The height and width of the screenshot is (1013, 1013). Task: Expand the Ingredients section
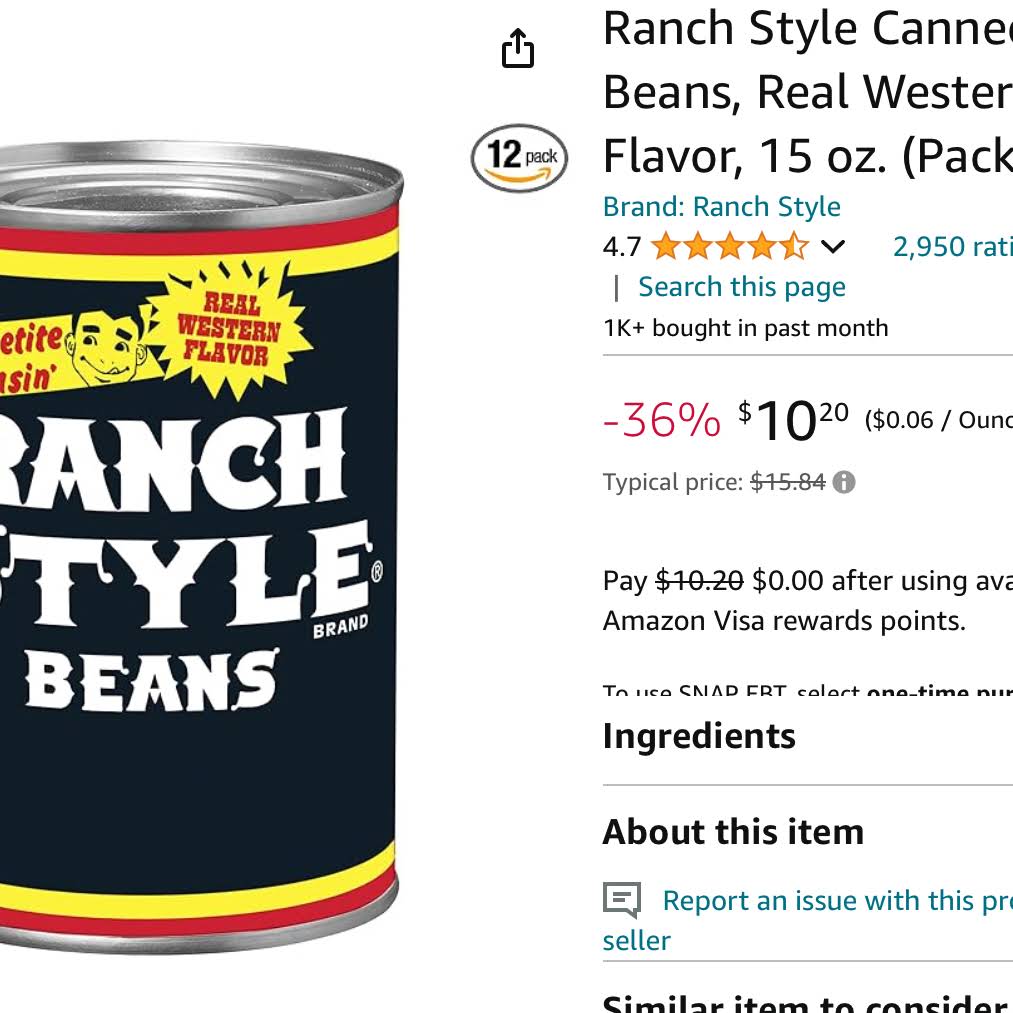(808, 736)
